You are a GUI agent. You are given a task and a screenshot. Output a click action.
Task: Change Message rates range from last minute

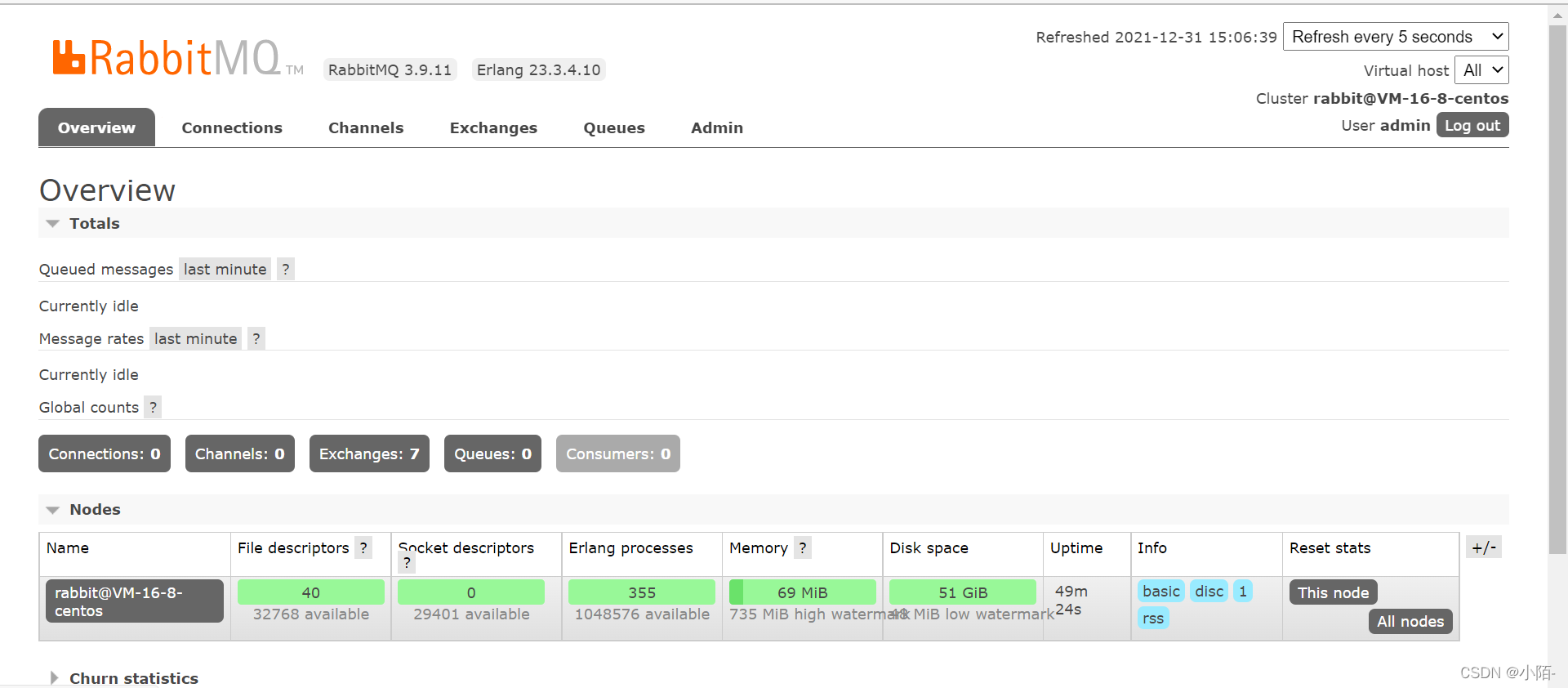coord(196,338)
